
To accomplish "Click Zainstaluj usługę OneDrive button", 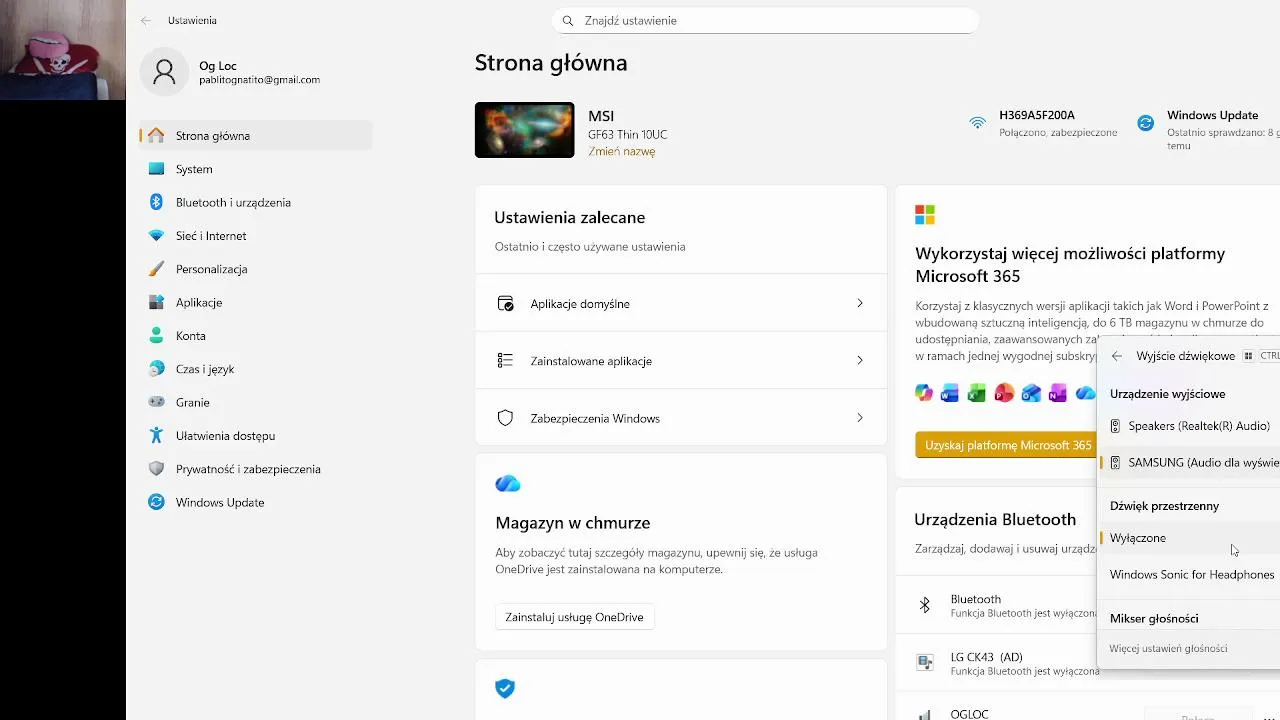I will 574,617.
